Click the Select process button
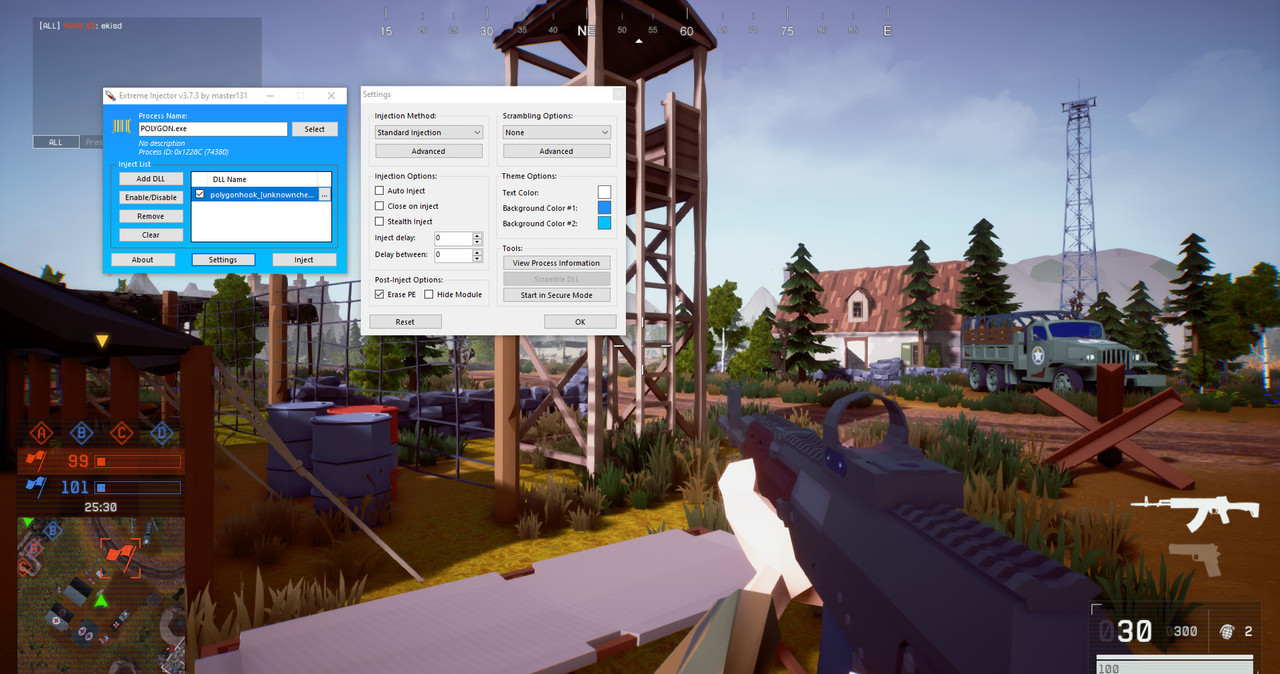The height and width of the screenshot is (674, 1280). (x=314, y=129)
